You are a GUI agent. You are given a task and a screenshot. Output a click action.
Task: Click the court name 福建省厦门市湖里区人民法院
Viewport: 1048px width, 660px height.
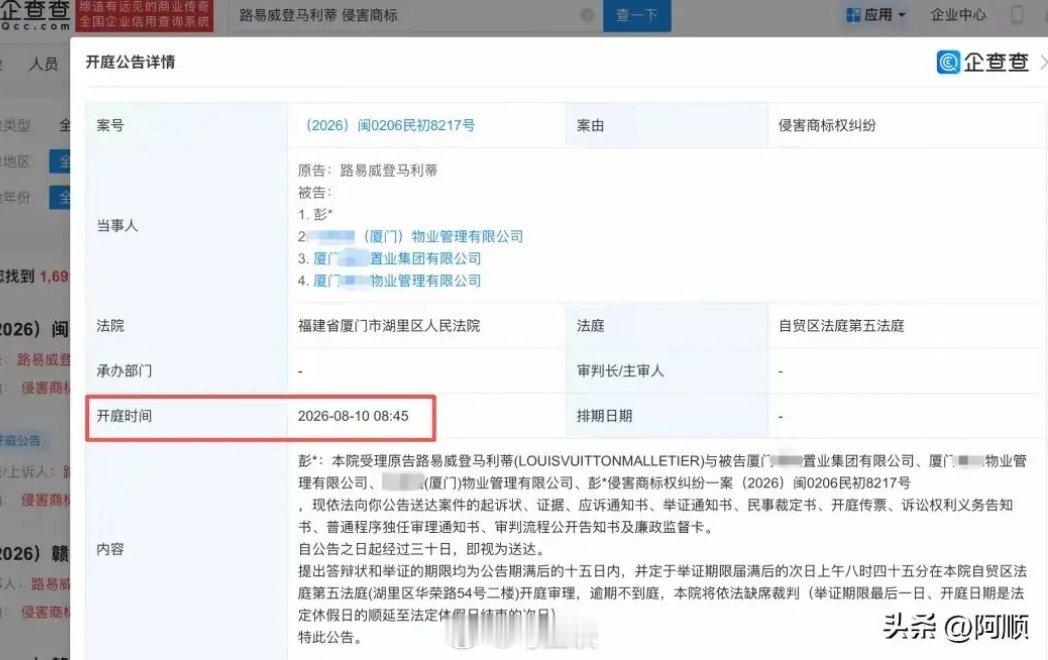click(x=389, y=326)
